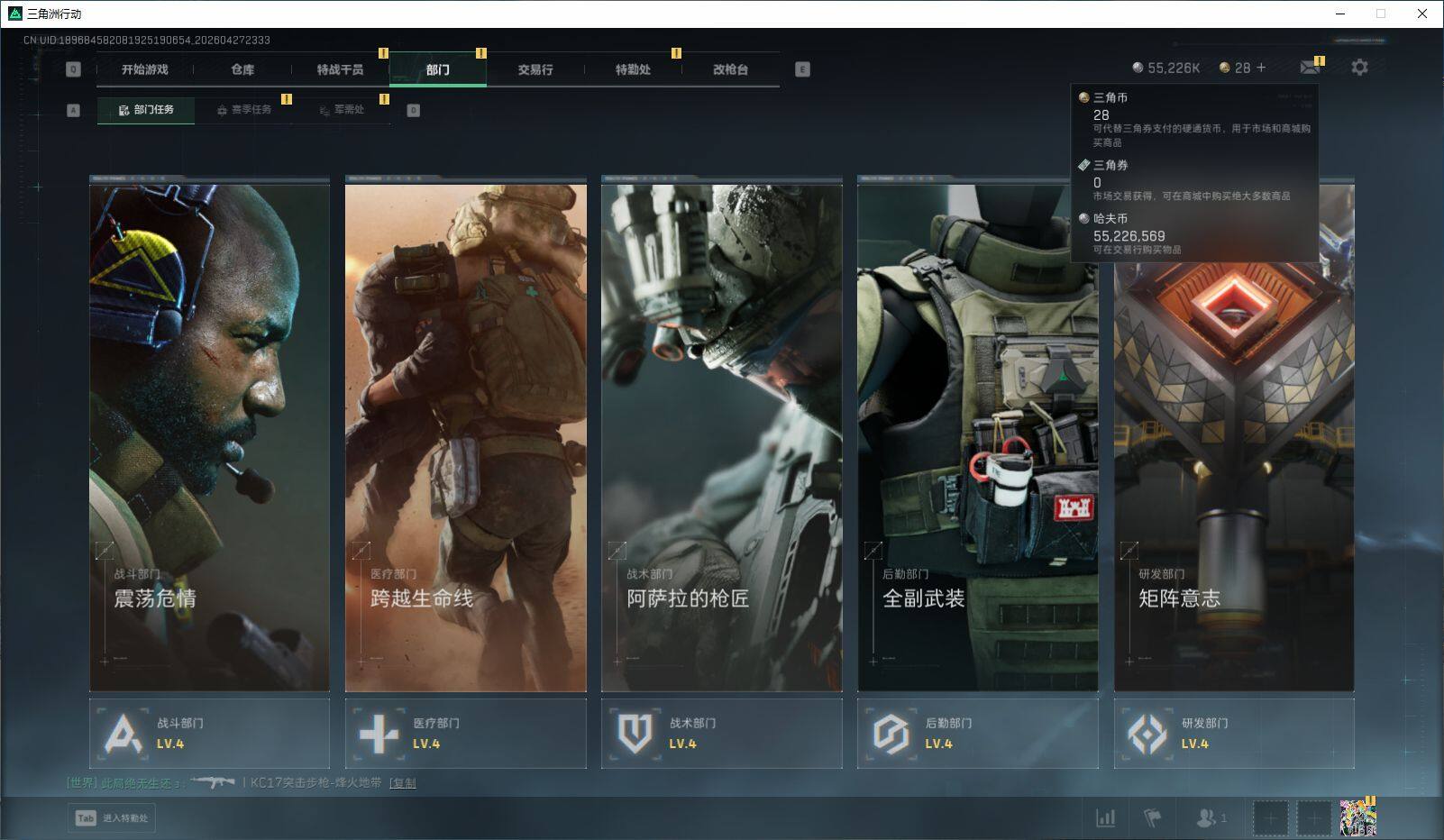Open the statistics bar chart icon
This screenshot has height=840, width=1444.
[1105, 817]
